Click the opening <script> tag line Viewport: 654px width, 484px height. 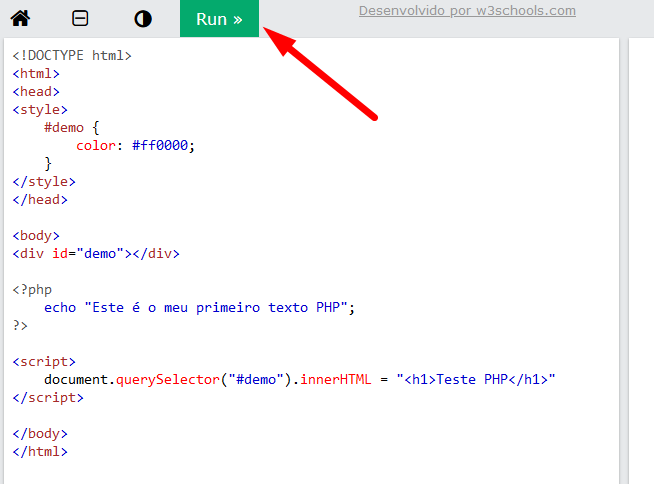coord(44,361)
